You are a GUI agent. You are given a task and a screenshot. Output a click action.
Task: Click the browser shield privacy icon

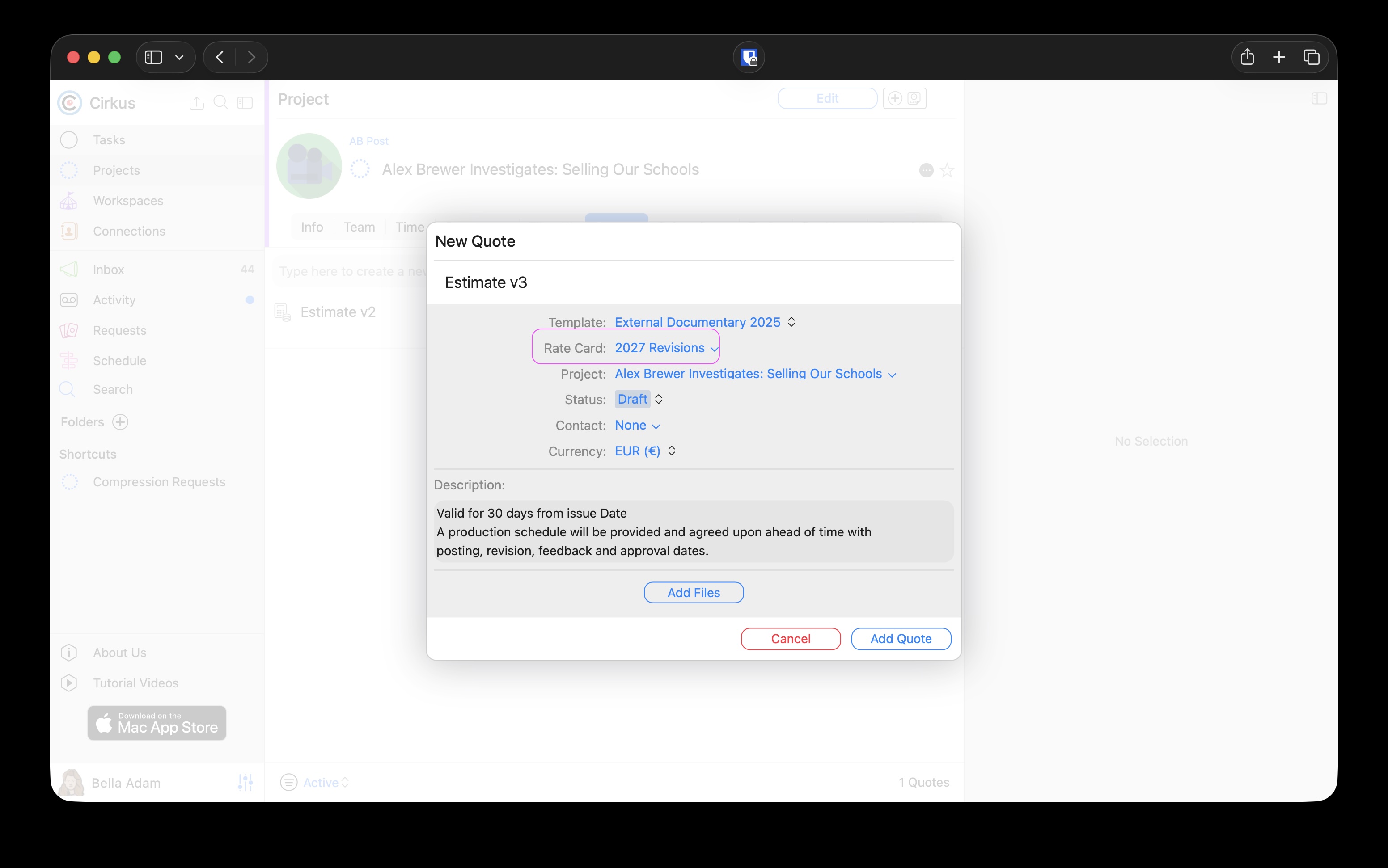point(749,57)
